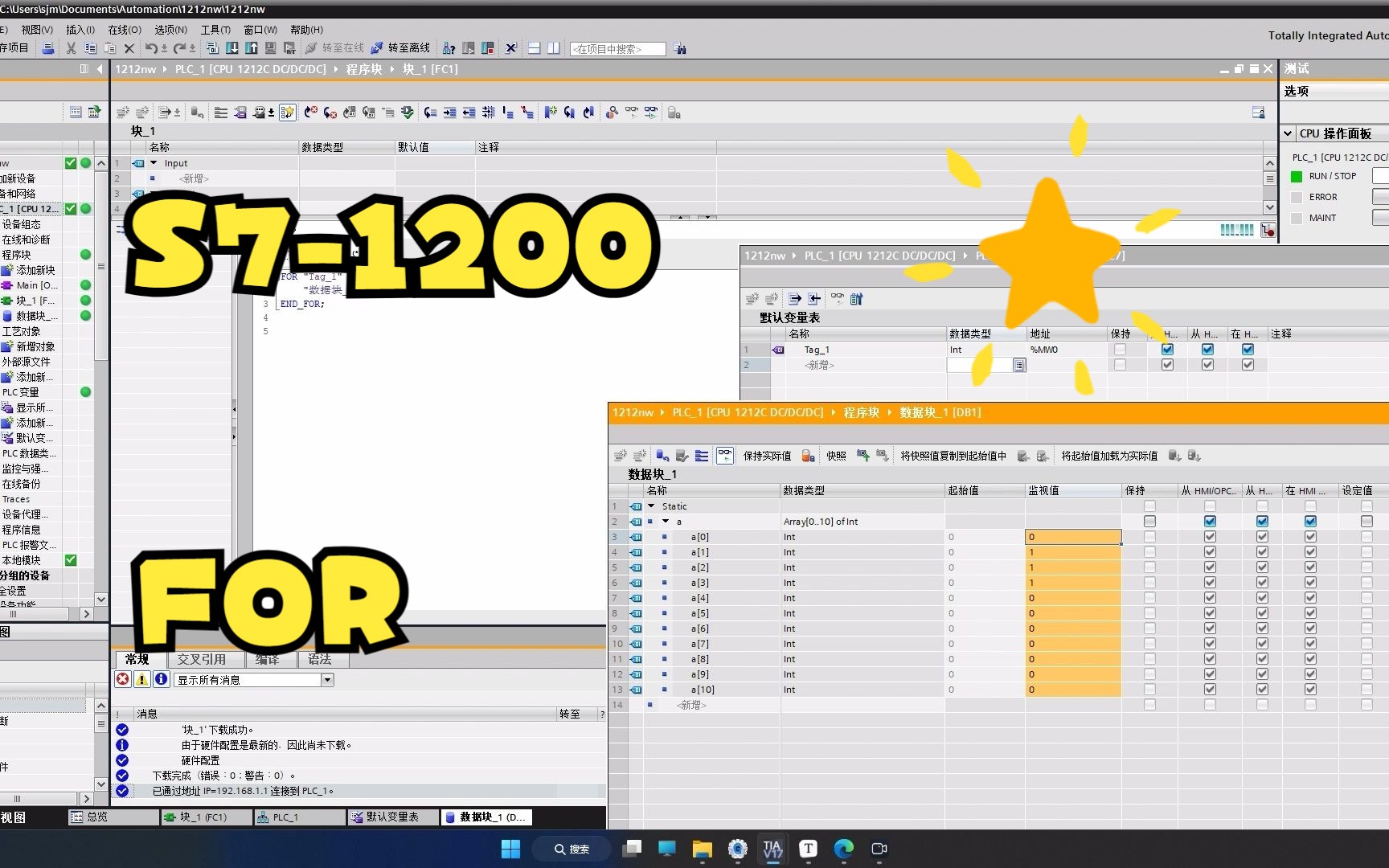Open the 在线(O) menu
Image resolution: width=1389 pixels, height=868 pixels.
point(125,30)
